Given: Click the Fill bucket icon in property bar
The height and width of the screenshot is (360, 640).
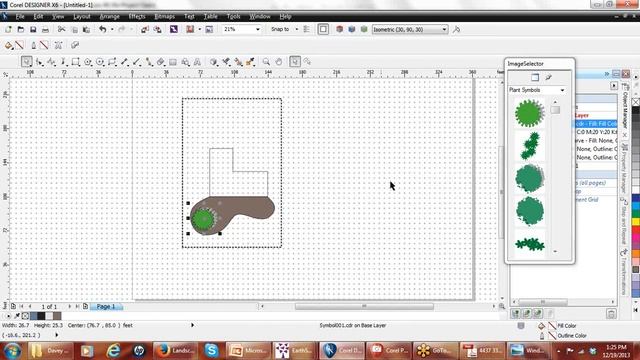Looking at the screenshot, I should tap(8, 45).
